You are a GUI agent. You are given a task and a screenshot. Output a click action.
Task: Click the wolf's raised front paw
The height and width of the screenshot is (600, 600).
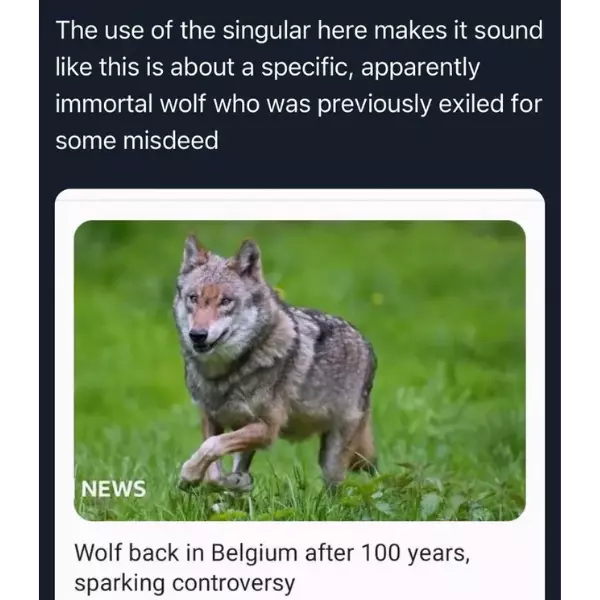point(195,471)
